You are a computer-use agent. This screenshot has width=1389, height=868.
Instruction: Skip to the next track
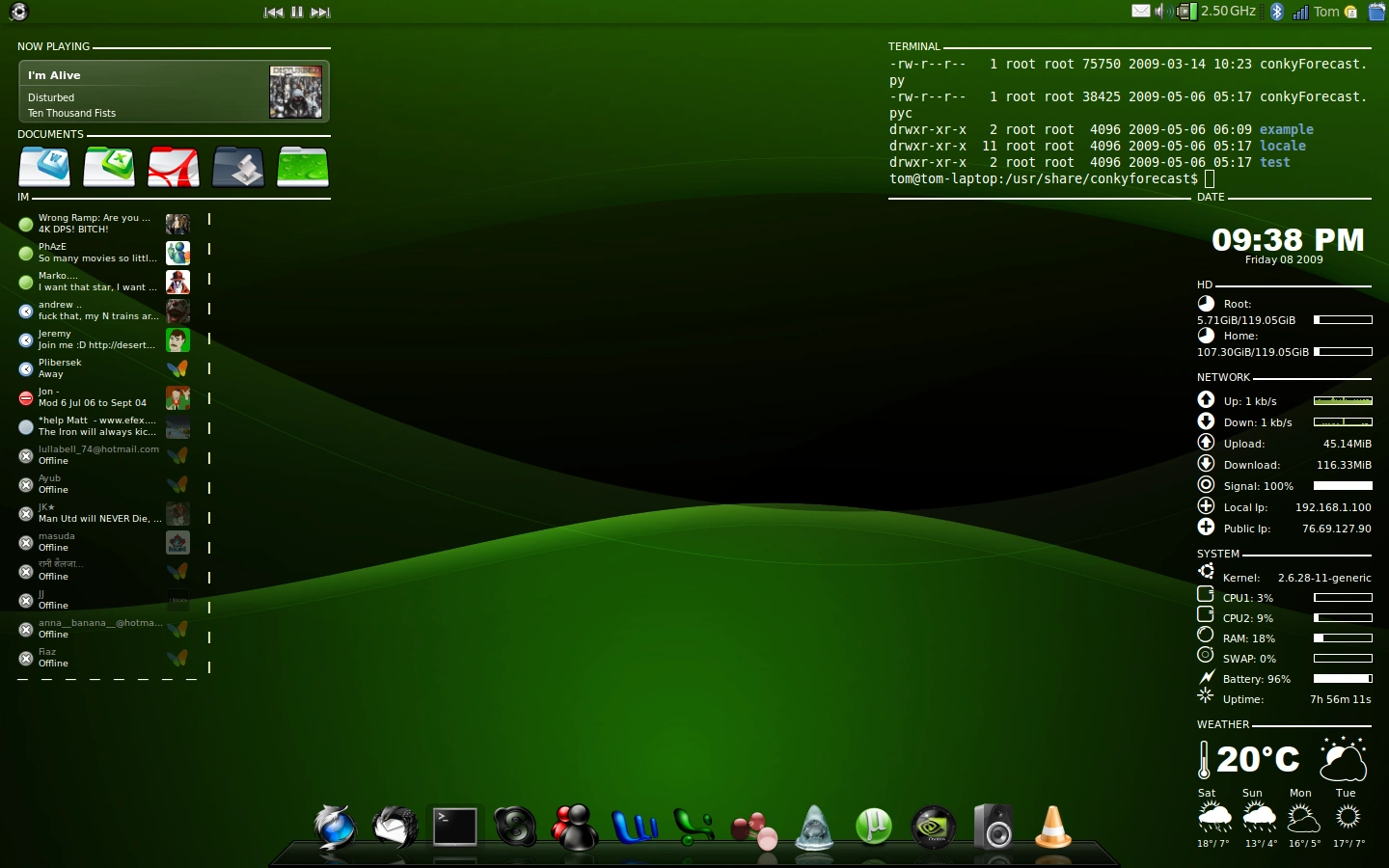[320, 12]
